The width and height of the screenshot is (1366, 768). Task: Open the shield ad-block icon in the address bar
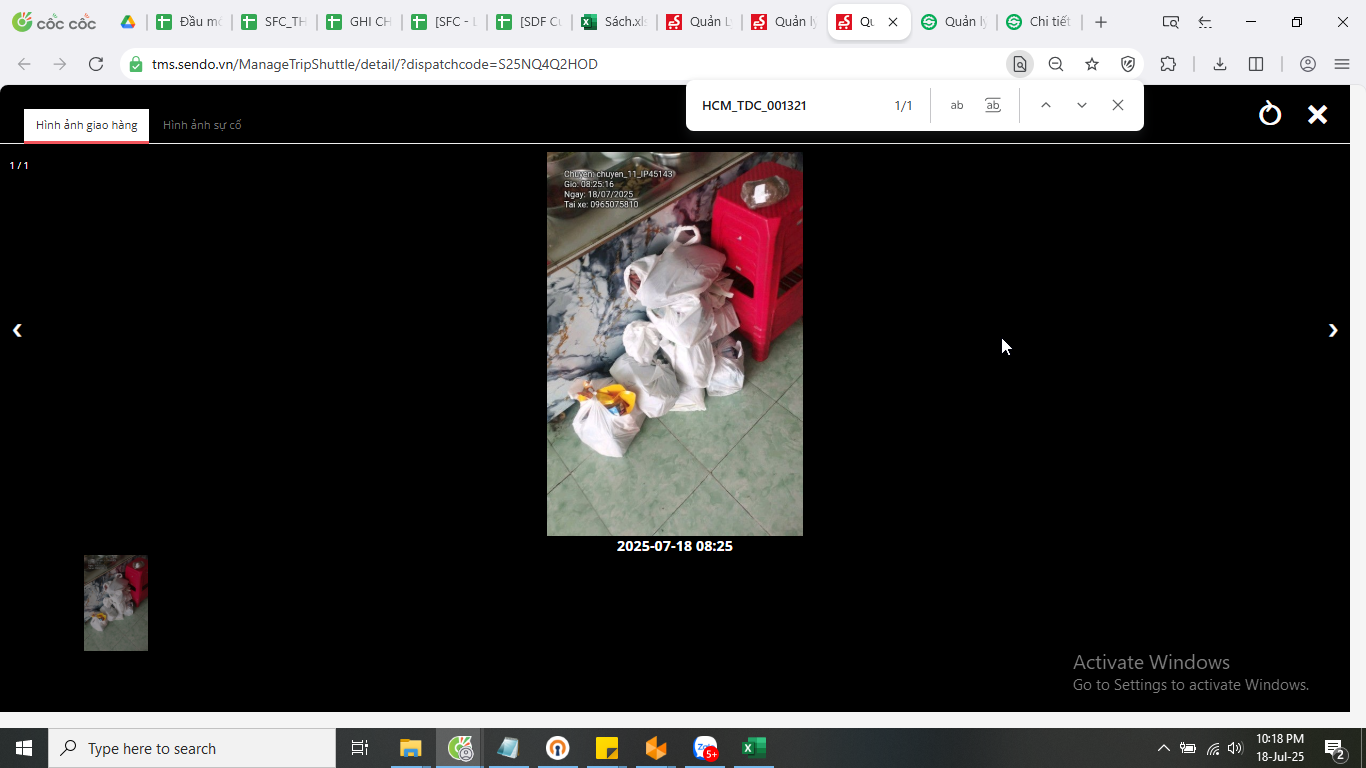(x=1128, y=64)
